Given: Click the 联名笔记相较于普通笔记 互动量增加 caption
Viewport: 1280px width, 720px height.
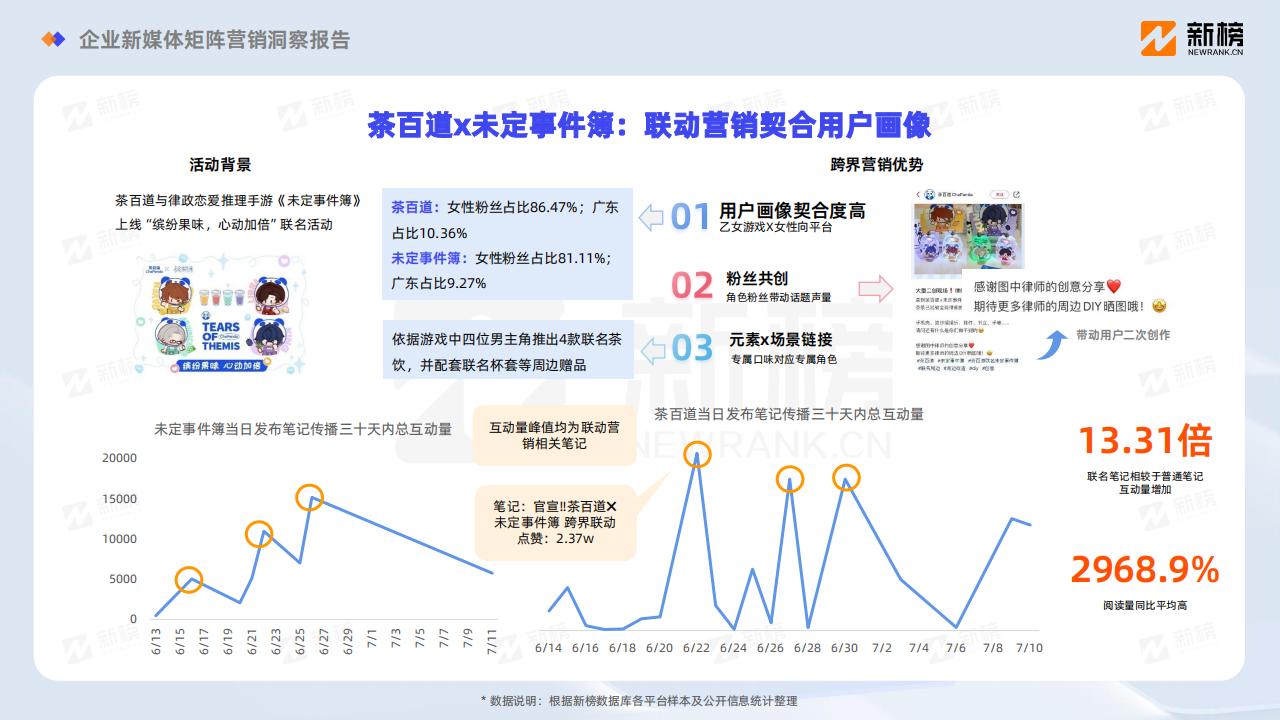Looking at the screenshot, I should tap(1145, 483).
